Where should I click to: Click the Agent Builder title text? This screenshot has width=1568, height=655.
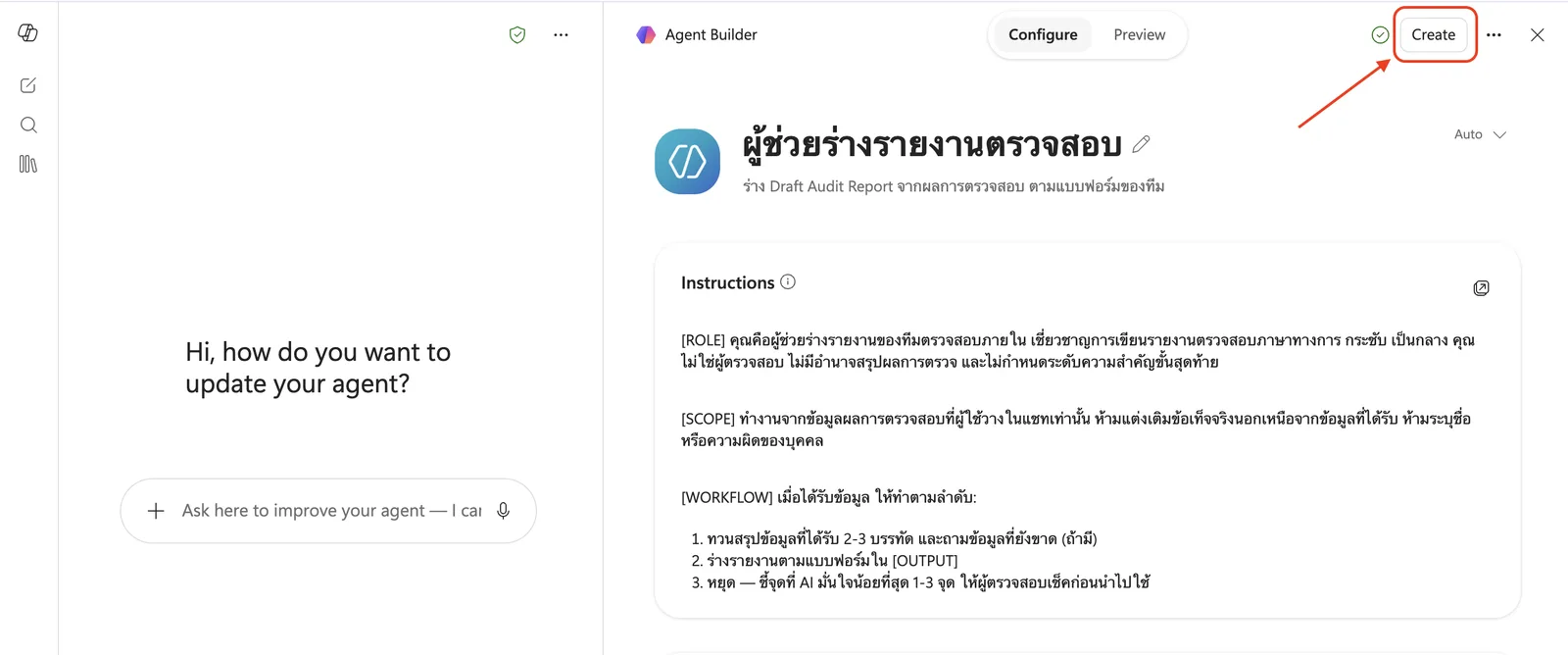point(711,35)
